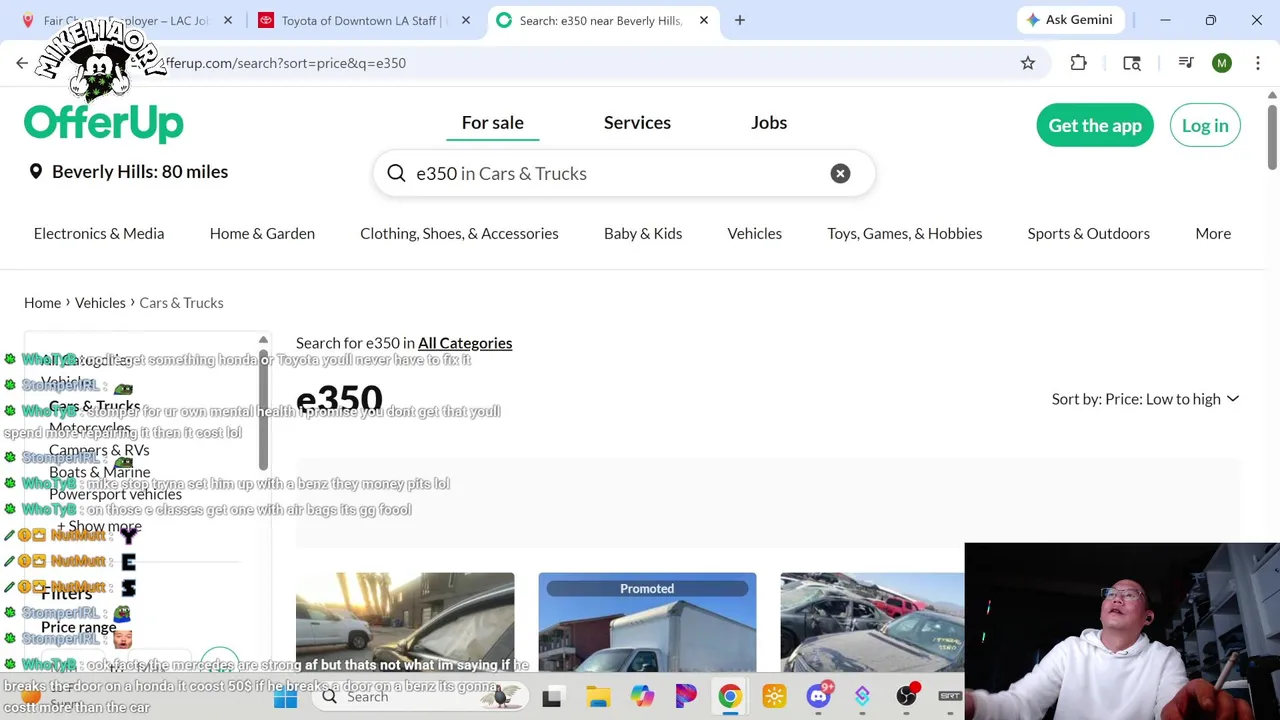Open Task View on taskbar
1280x720 pixels.
pos(552,696)
